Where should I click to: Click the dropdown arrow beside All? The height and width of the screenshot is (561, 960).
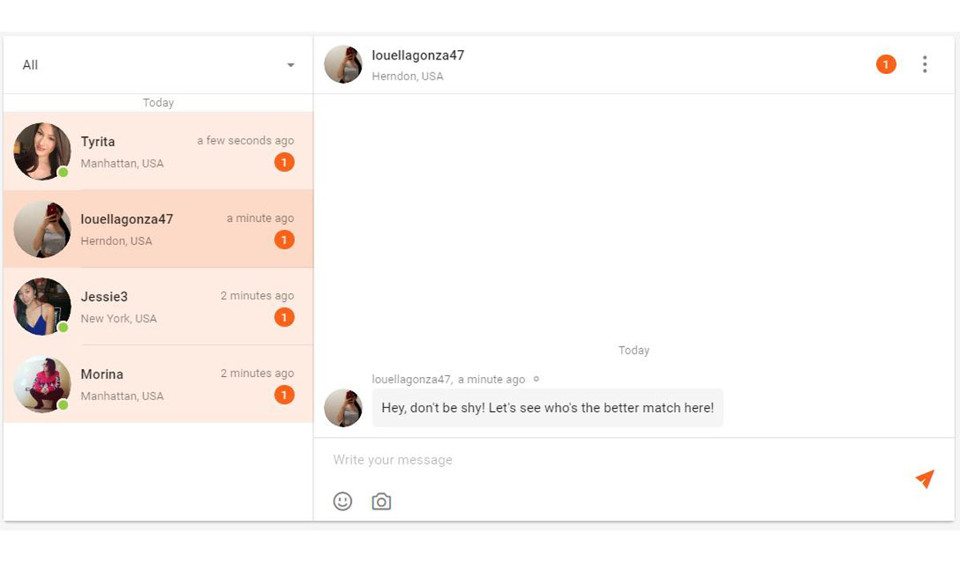(x=291, y=66)
